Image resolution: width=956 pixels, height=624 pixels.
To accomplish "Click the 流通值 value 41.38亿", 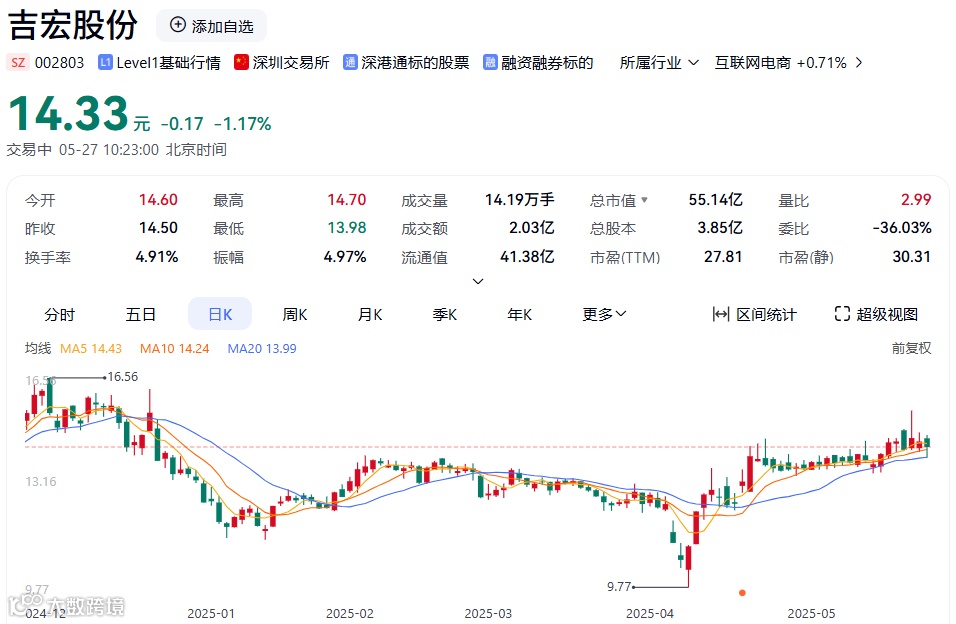I will [527, 256].
